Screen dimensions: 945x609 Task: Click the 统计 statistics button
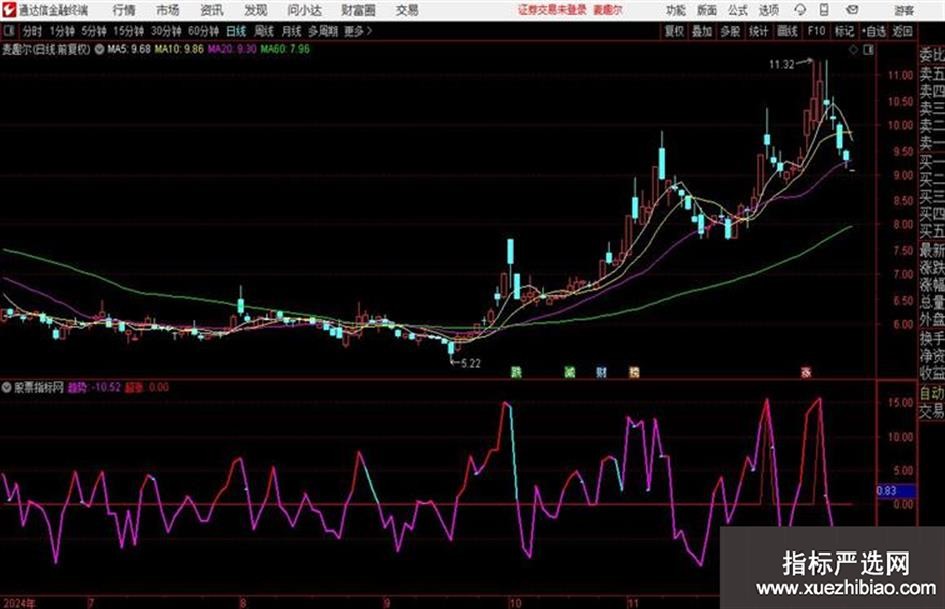(x=759, y=31)
